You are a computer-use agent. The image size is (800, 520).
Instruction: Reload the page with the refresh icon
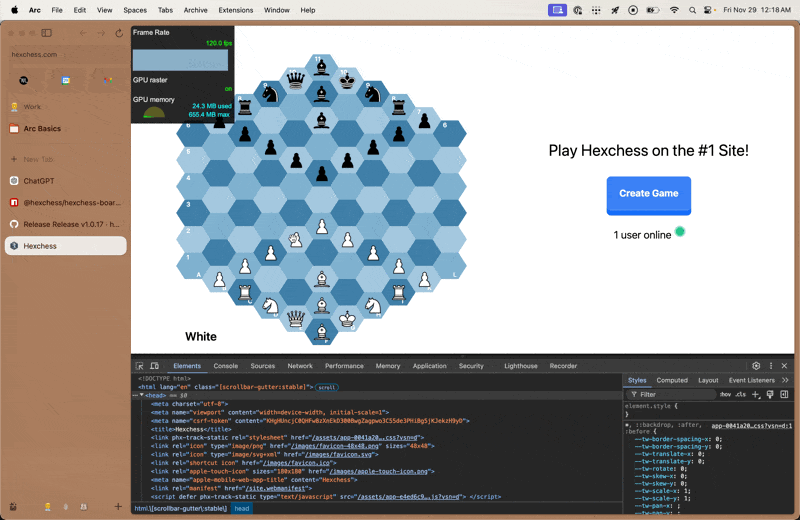pos(119,33)
